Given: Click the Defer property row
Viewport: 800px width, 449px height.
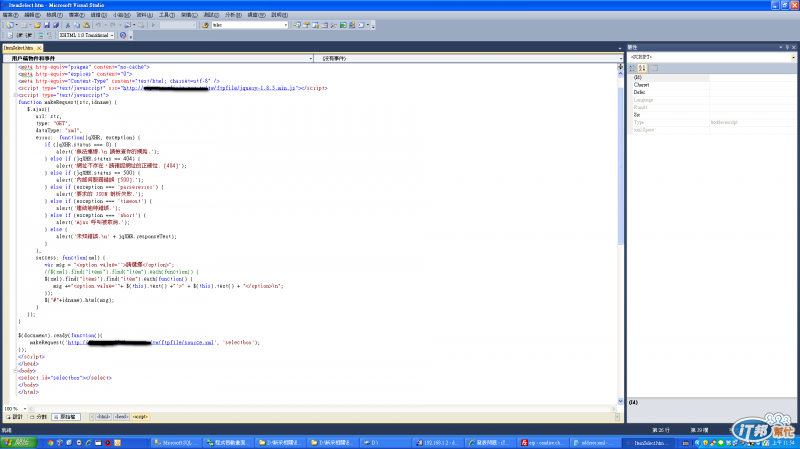Looking at the screenshot, I should tap(712, 92).
